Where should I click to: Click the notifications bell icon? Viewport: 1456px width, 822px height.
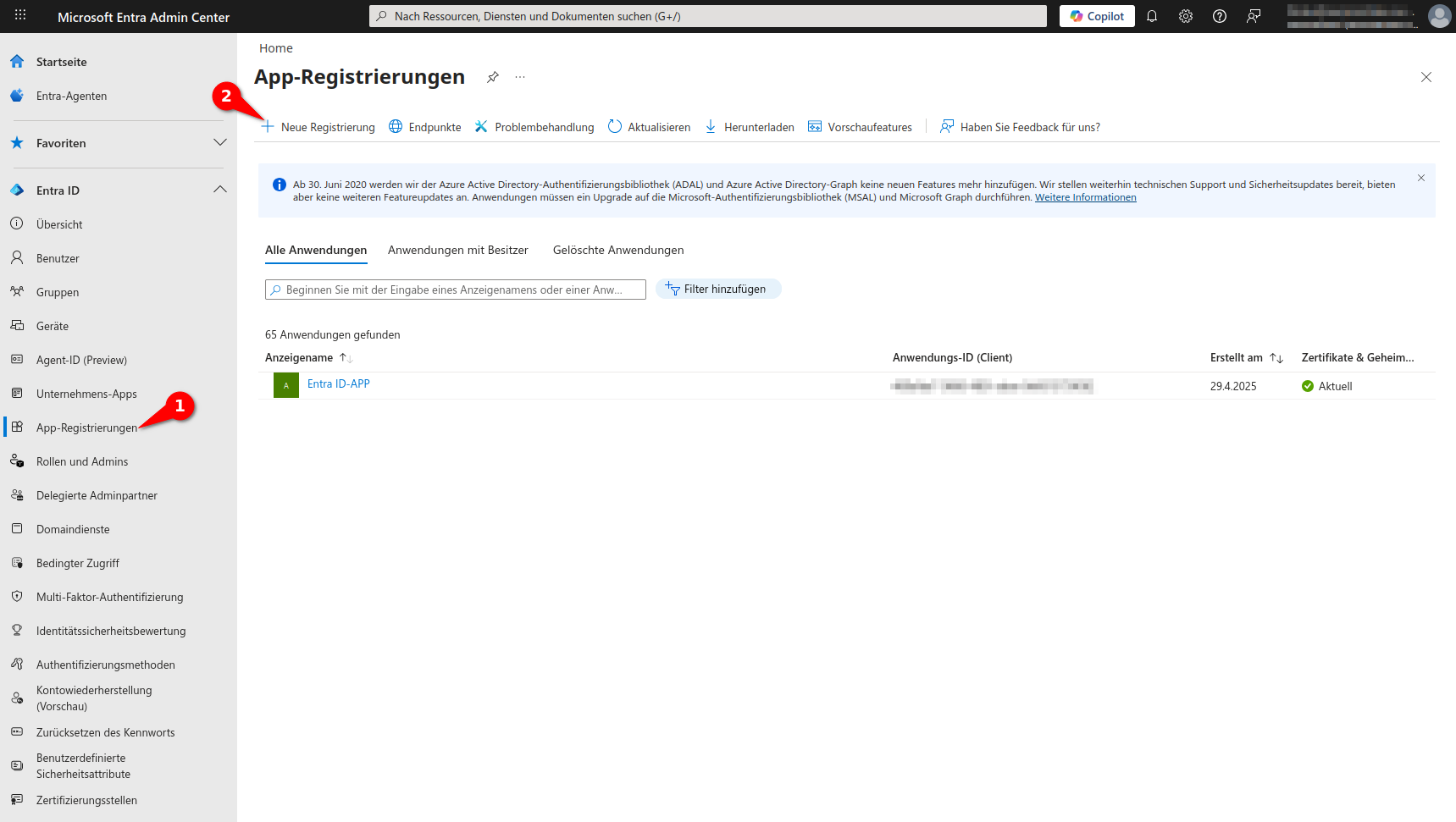1152,16
